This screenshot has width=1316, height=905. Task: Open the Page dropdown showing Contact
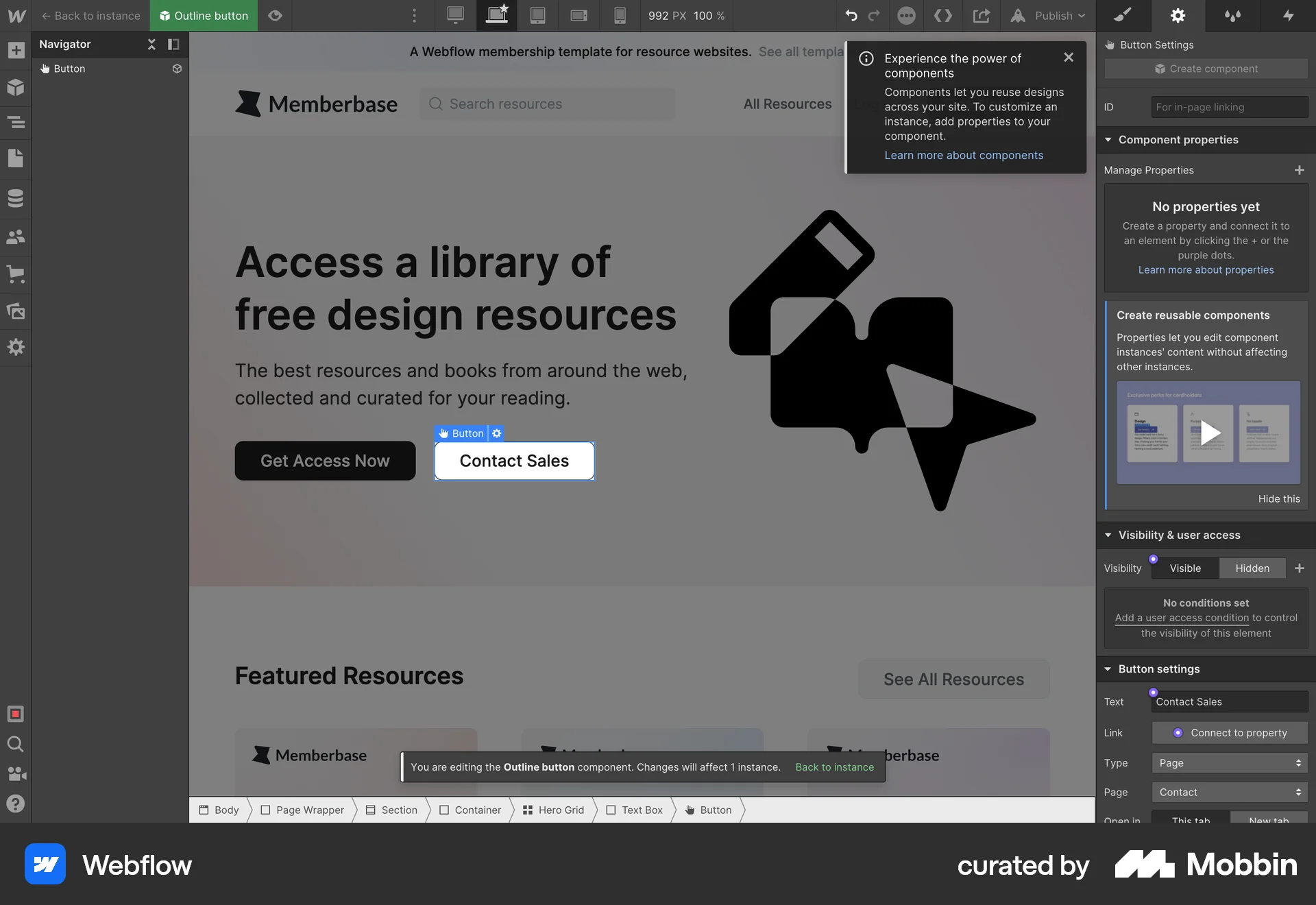1229,792
